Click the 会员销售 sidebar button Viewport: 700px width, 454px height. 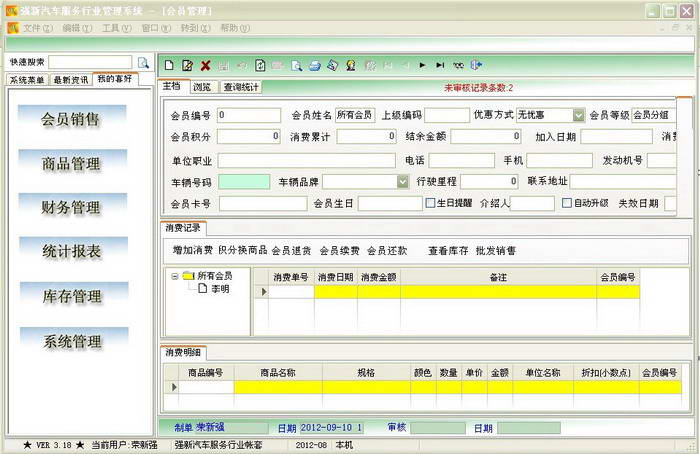70,120
